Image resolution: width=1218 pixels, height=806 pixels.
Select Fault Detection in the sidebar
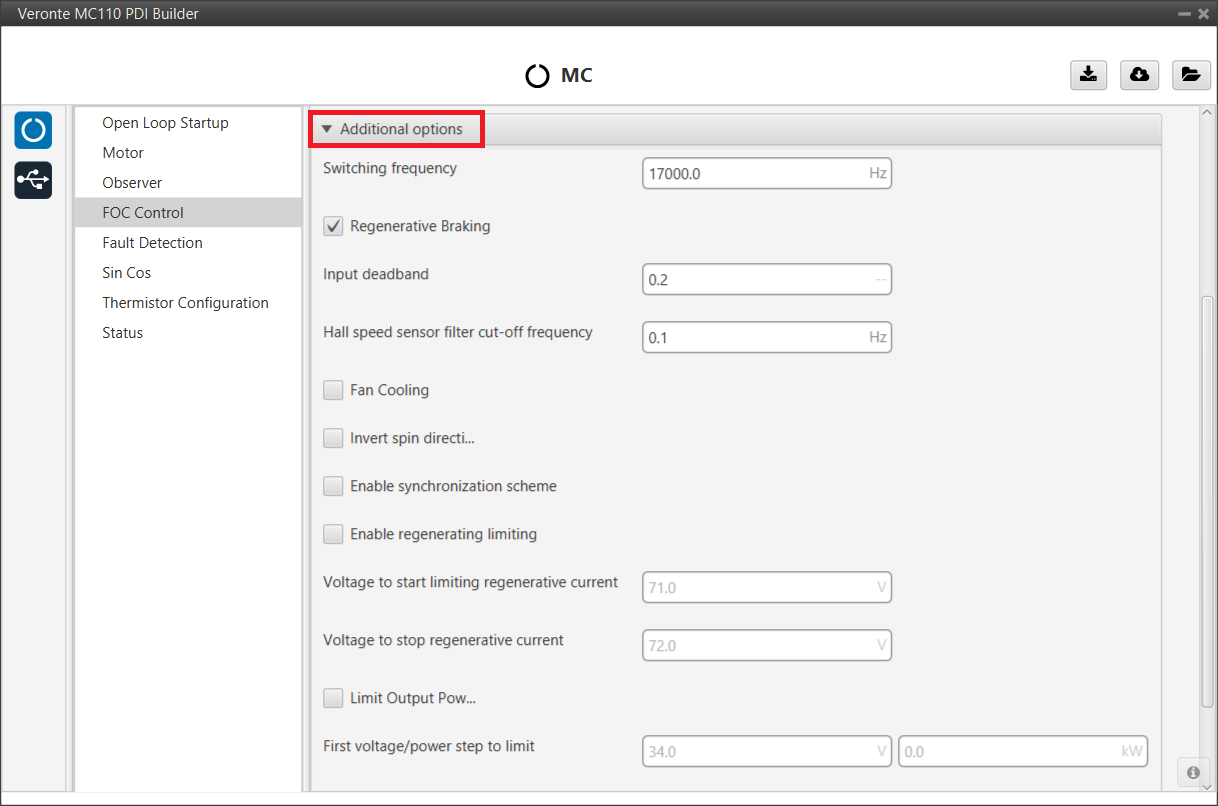(x=152, y=243)
